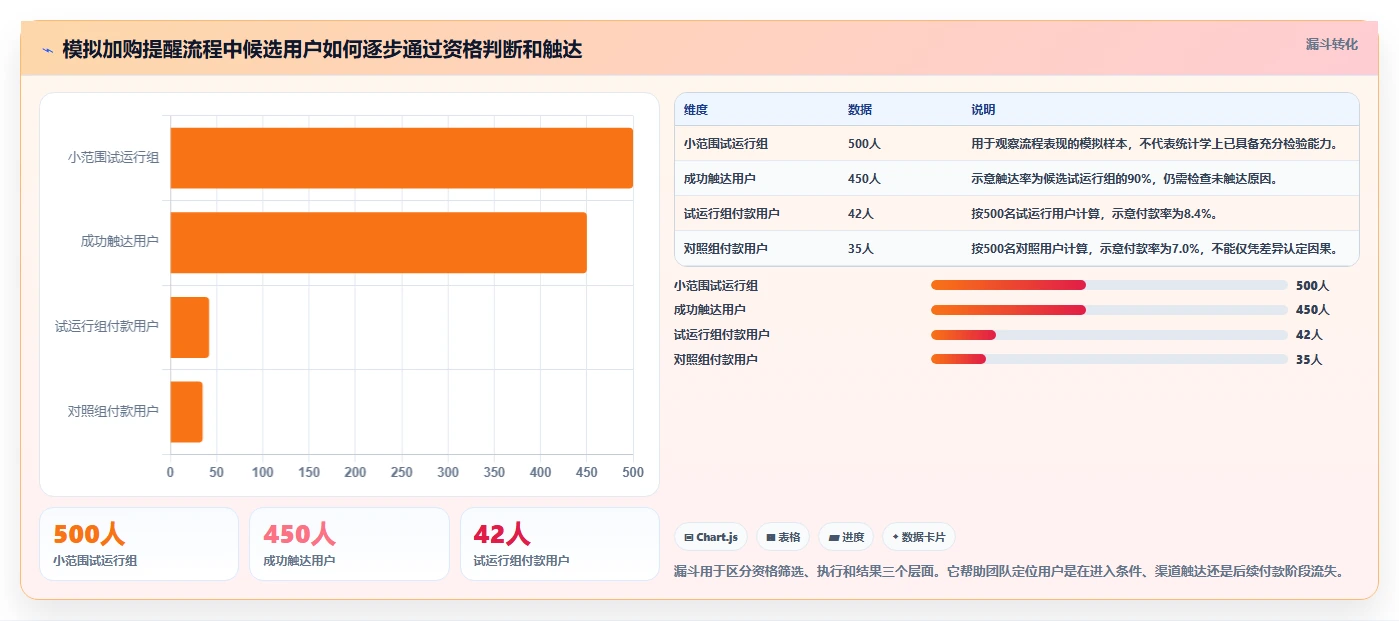Viewport: 1399px width, 621px height.
Task: Click the description starting 用于观察流程表现的模拟样本
Action: click(1154, 144)
